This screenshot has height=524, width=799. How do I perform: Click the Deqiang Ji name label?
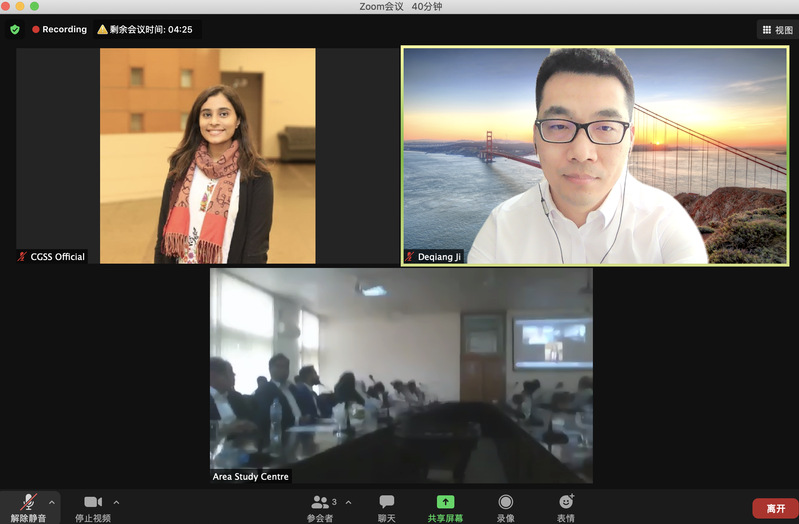click(x=440, y=257)
